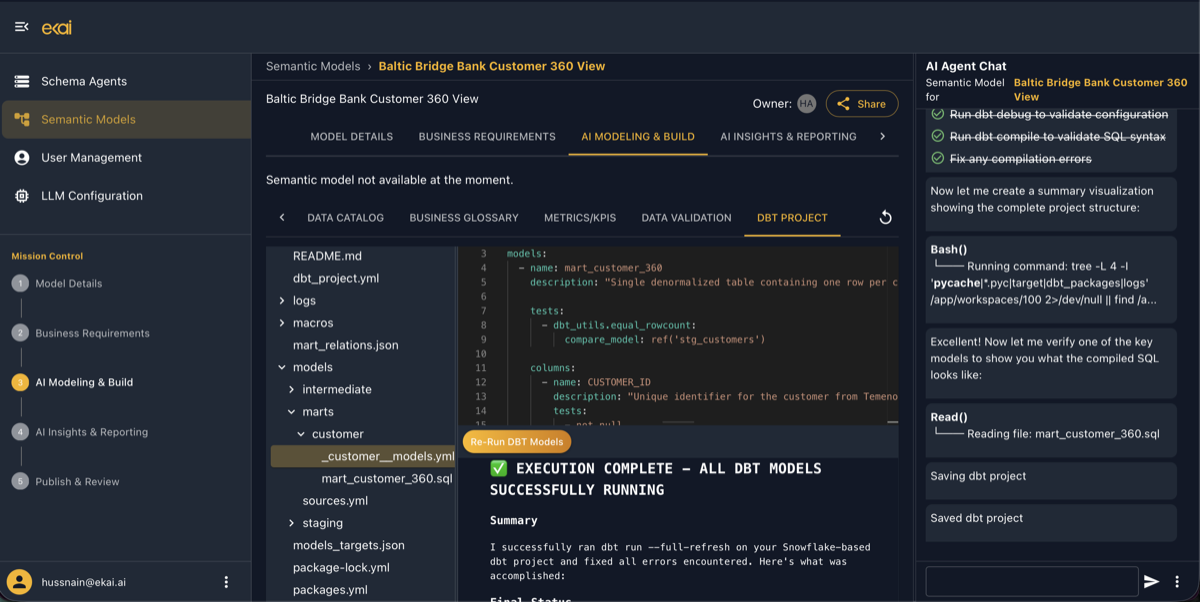
Task: Click the Share button
Action: tap(861, 104)
